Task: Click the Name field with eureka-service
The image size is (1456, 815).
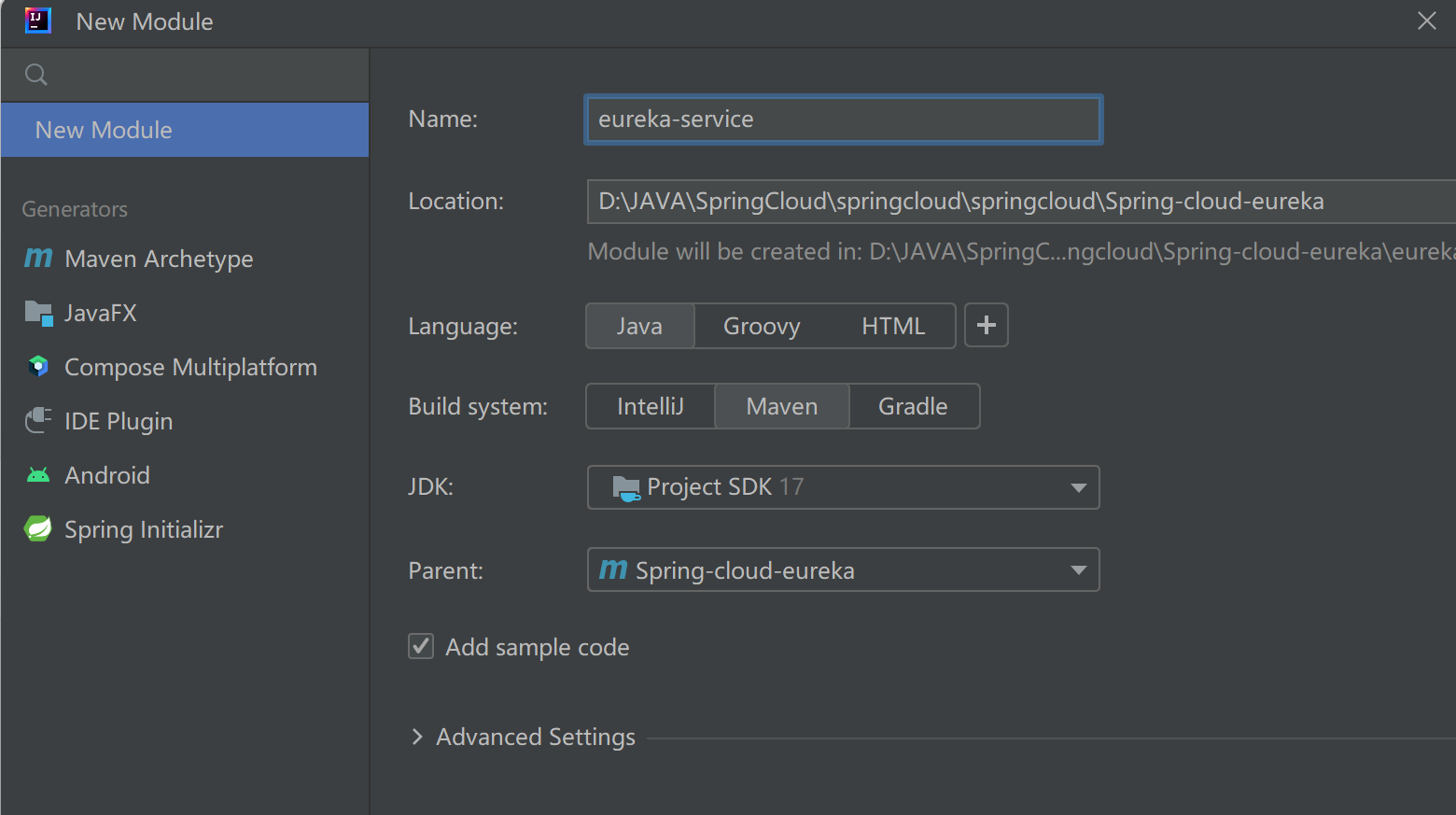Action: click(x=844, y=119)
